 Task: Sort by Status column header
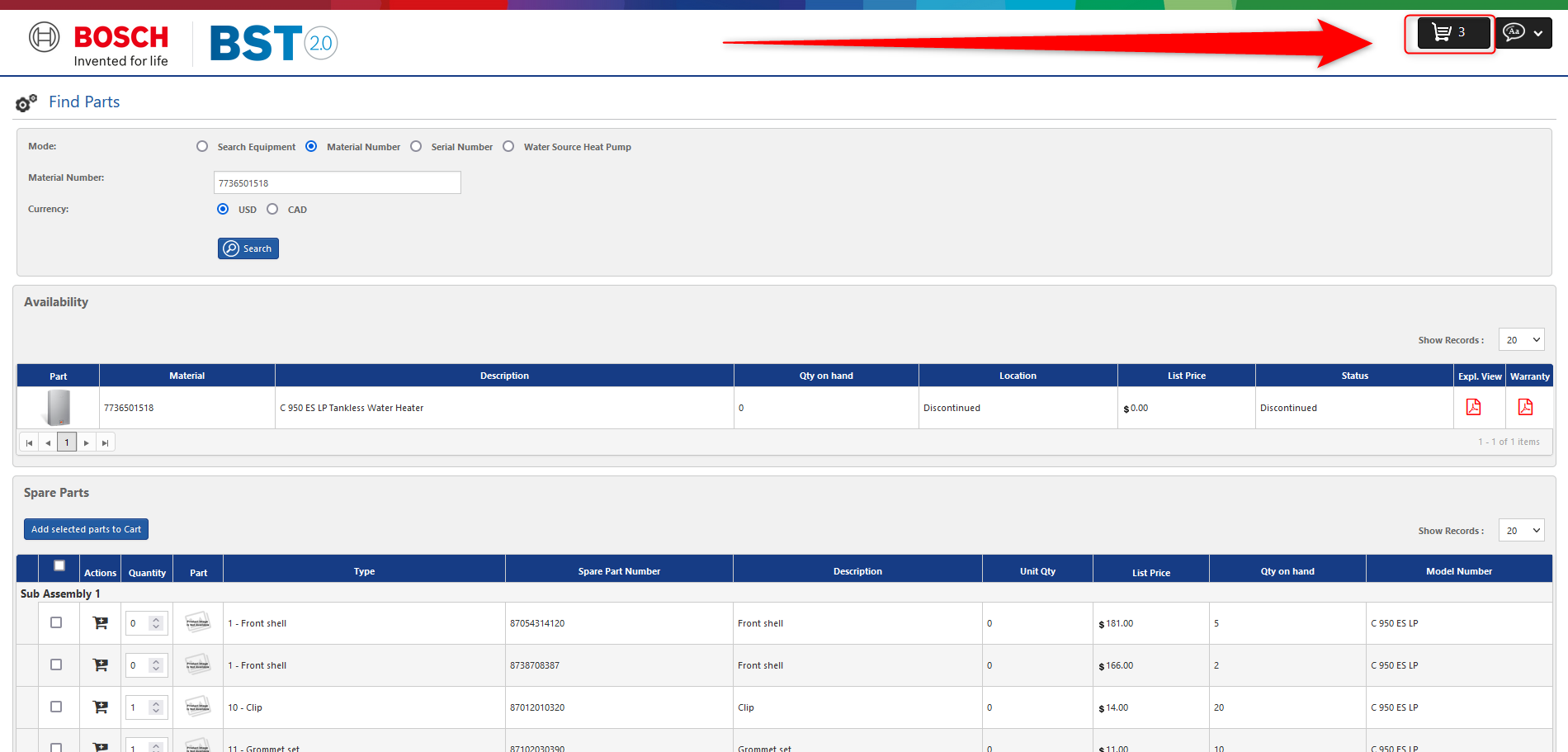pyautogui.click(x=1354, y=376)
